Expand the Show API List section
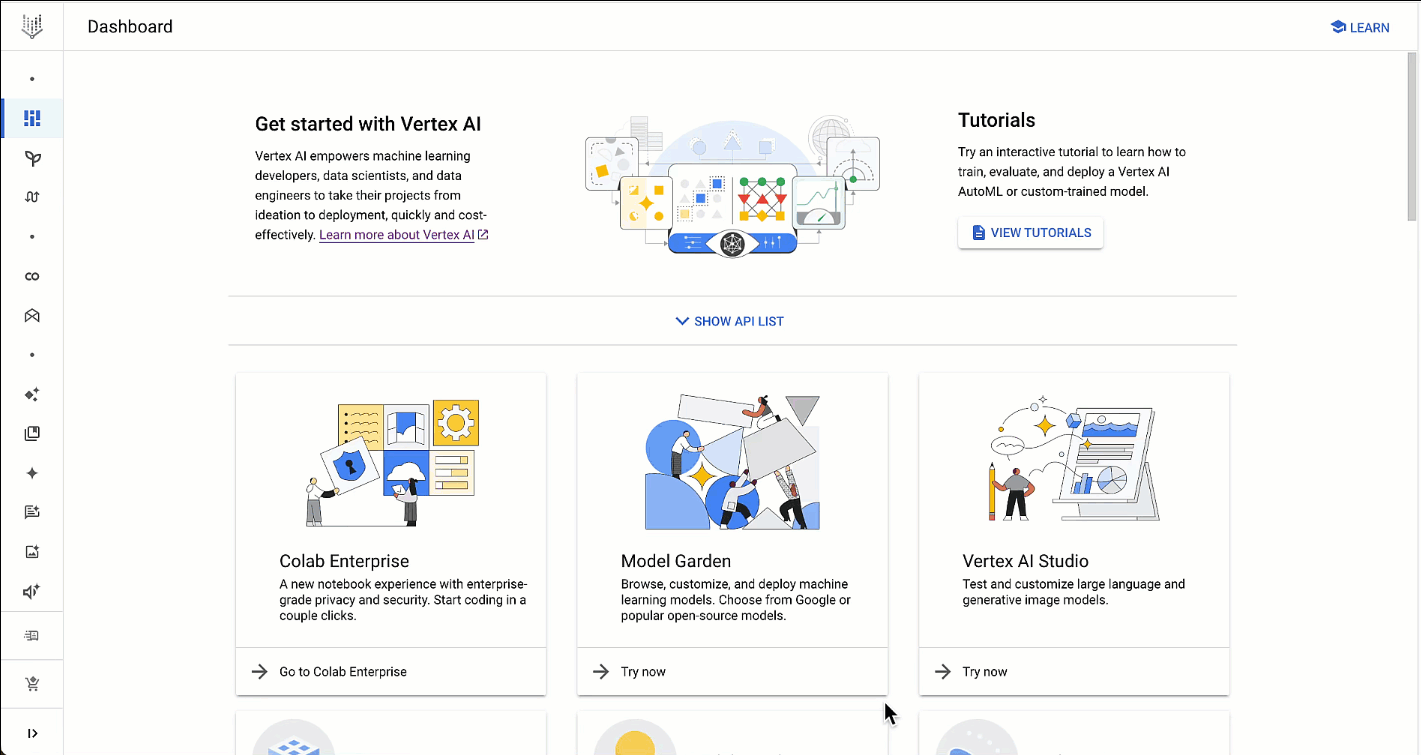Screen dimensions: 1421x755 (x=729, y=320)
